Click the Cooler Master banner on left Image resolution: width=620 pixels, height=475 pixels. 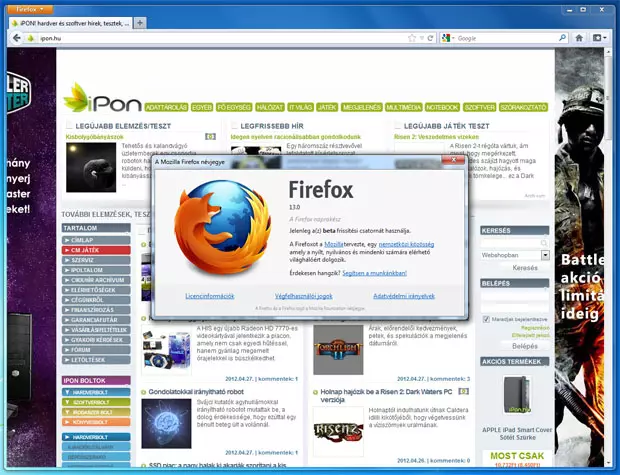32,257
